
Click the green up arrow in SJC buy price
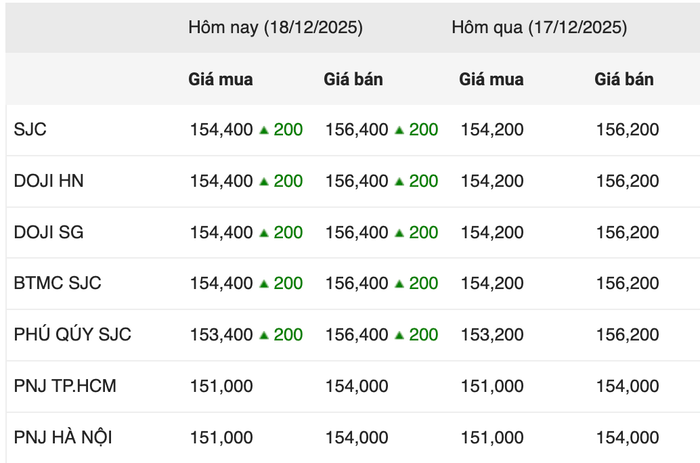264,130
